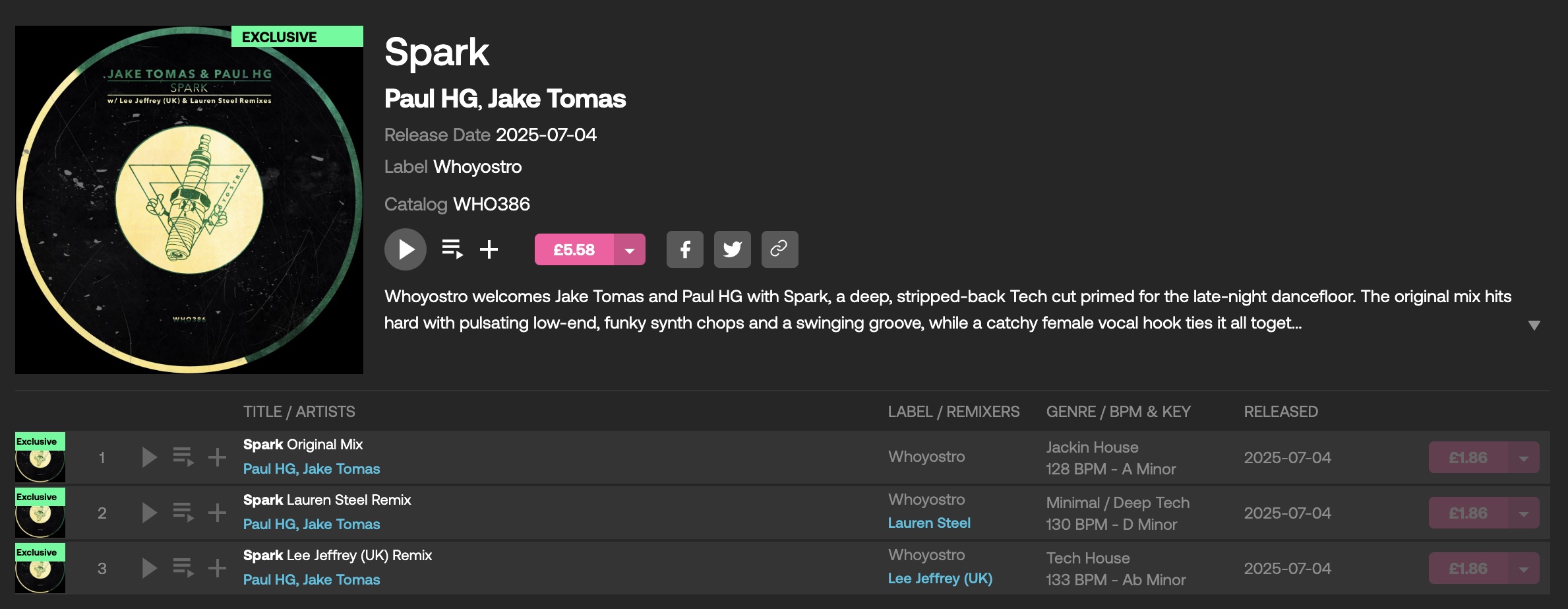Buy the full release for £5.58
The width and height of the screenshot is (1568, 609).
point(574,249)
